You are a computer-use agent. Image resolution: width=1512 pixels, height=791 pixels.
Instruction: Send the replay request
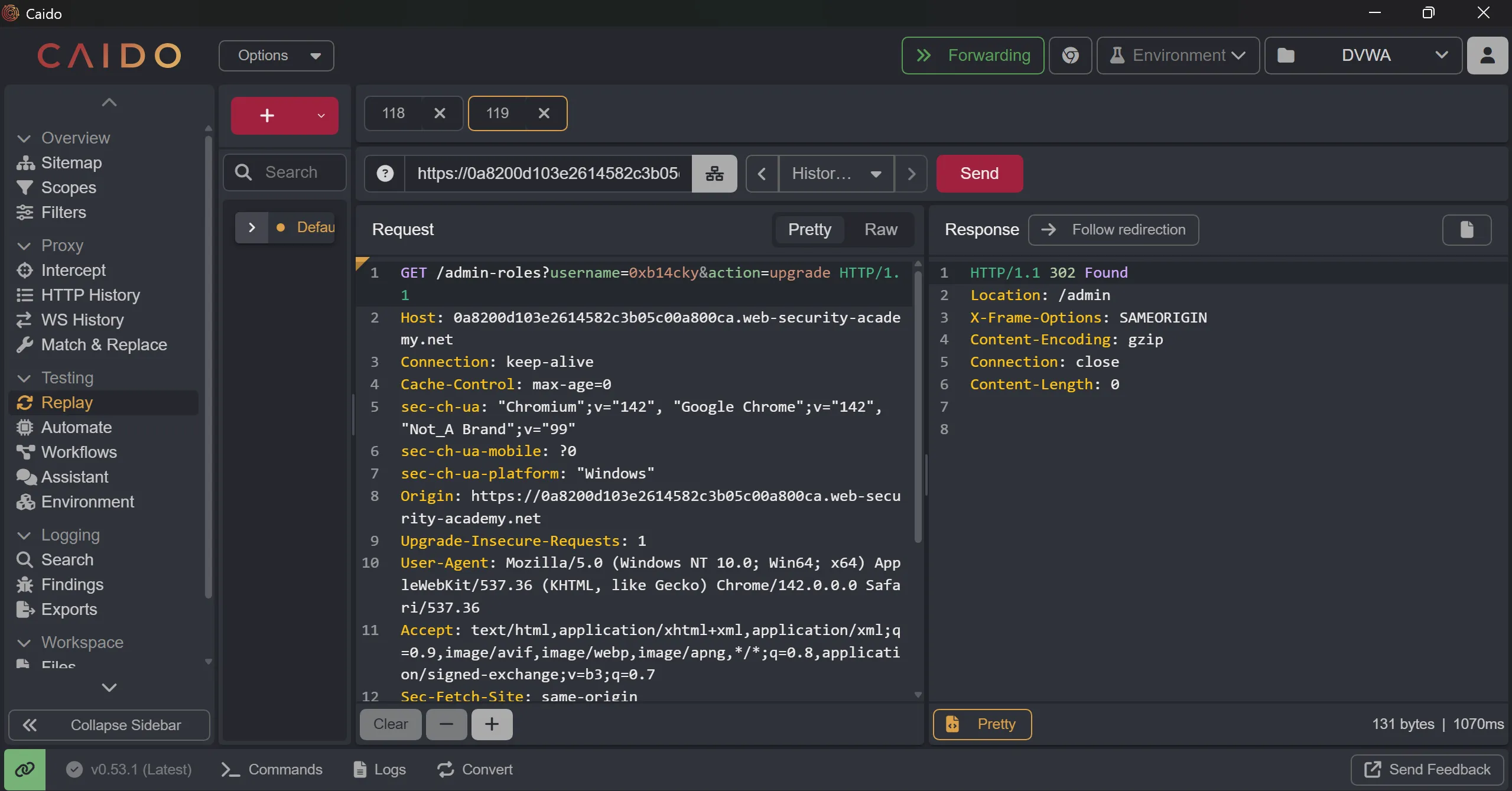coord(979,174)
